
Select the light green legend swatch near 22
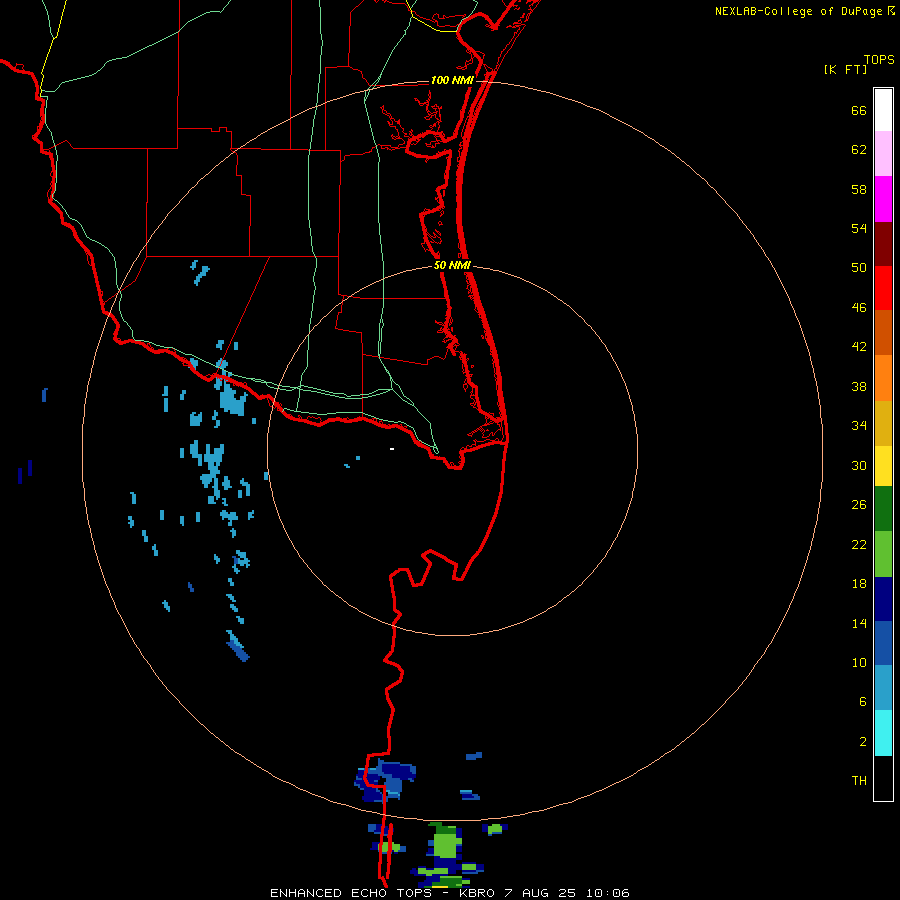click(883, 554)
